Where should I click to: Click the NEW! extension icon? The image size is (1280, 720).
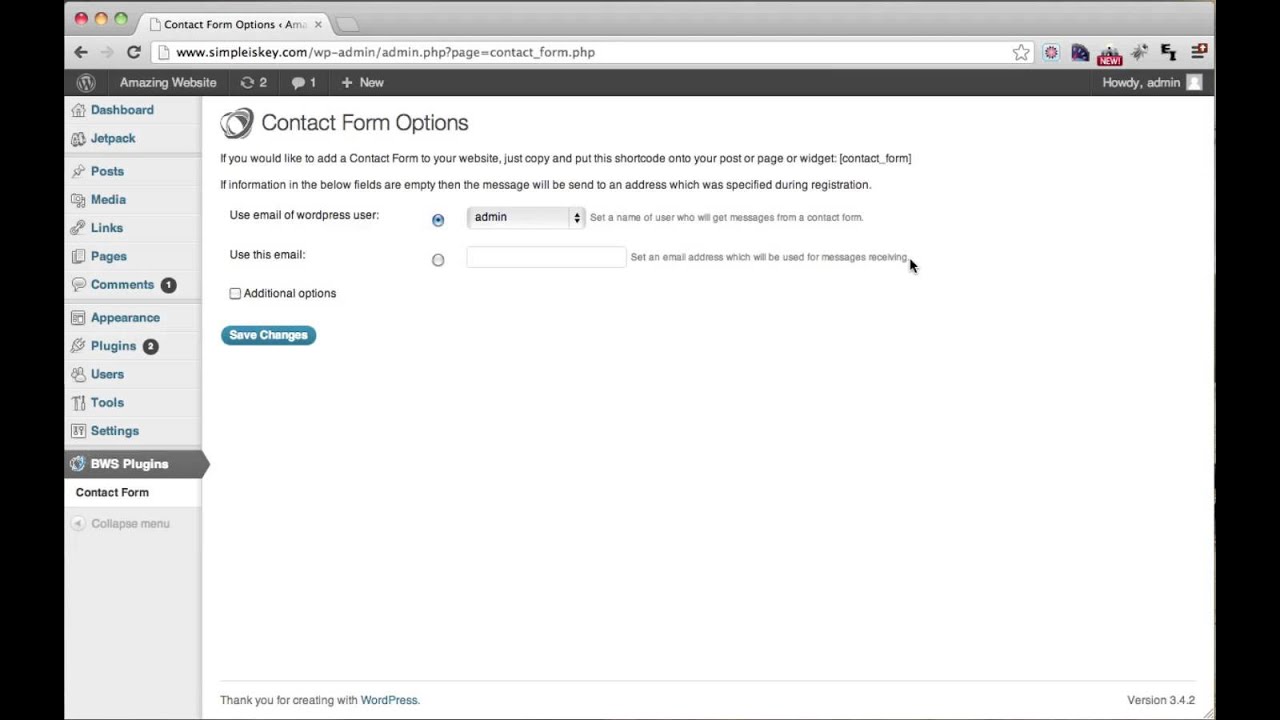click(1110, 54)
